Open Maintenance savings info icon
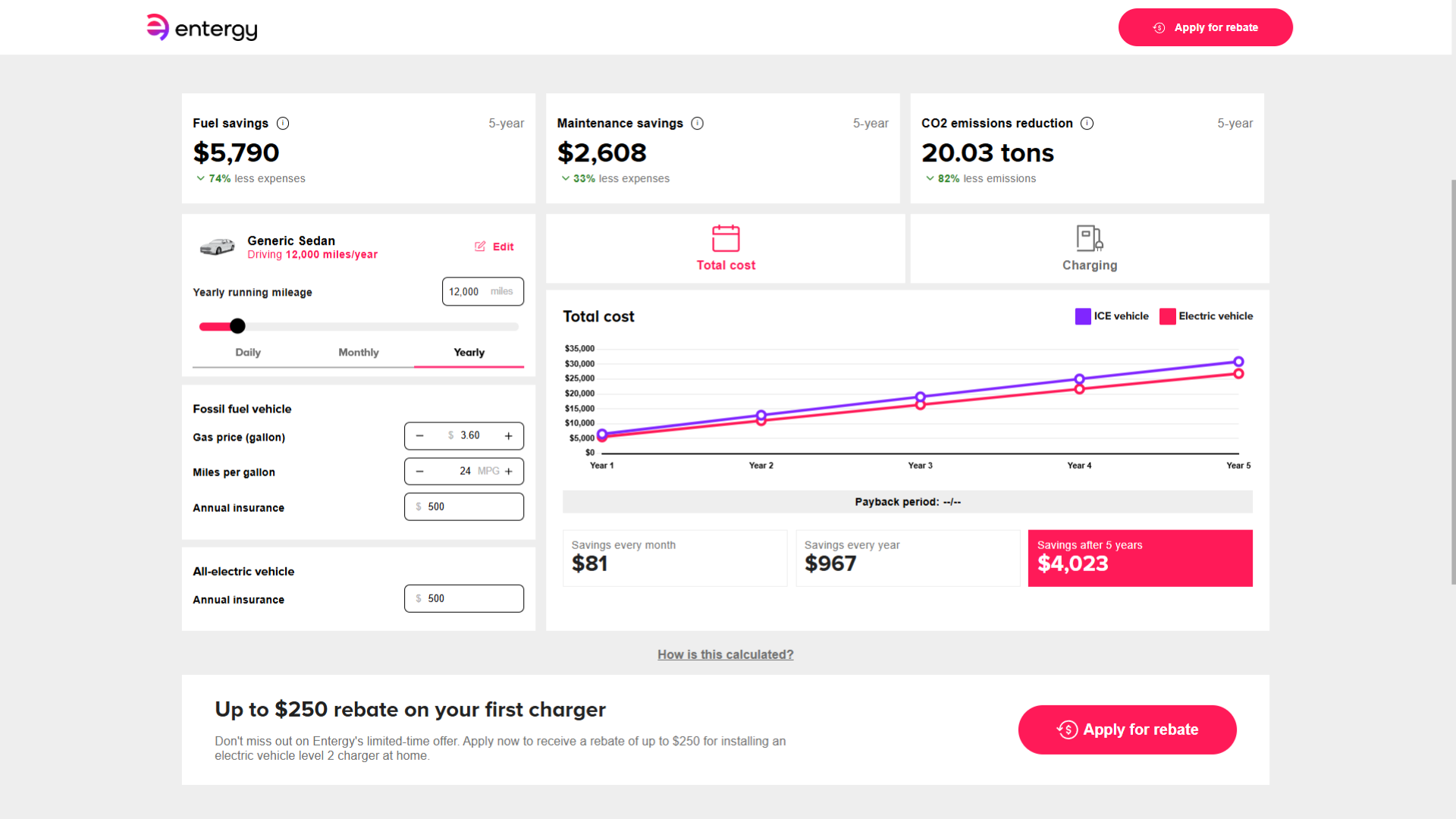The image size is (1456, 819). pyautogui.click(x=698, y=123)
